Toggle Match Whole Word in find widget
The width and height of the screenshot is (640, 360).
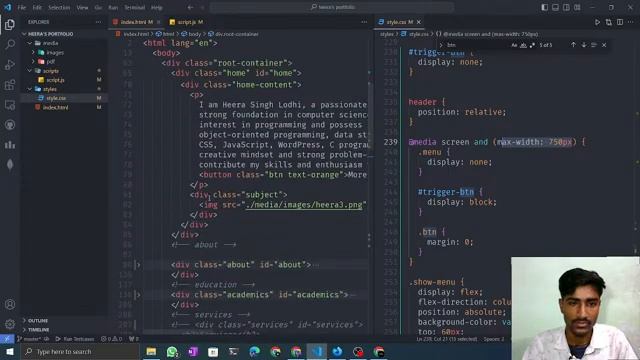523,45
